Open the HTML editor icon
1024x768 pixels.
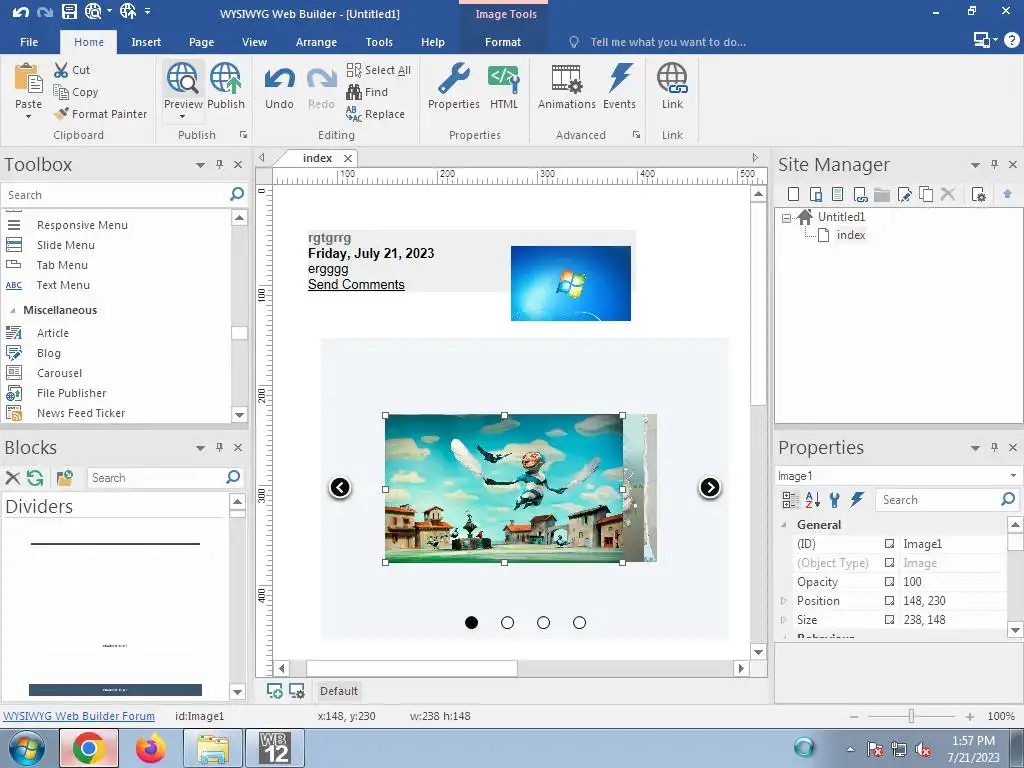point(504,78)
